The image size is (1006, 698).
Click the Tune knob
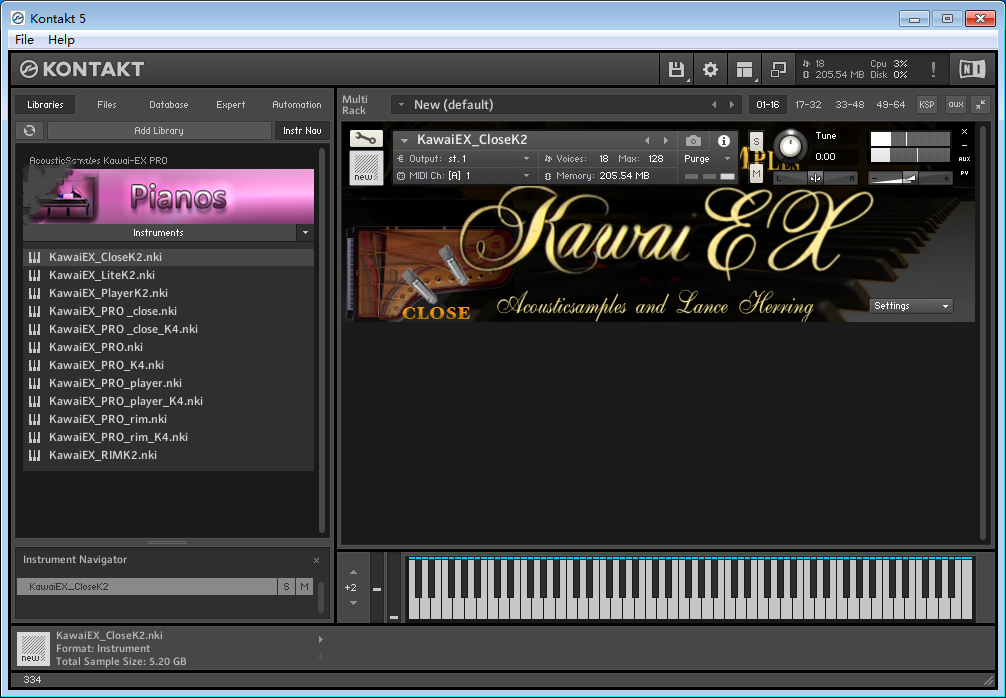click(790, 146)
